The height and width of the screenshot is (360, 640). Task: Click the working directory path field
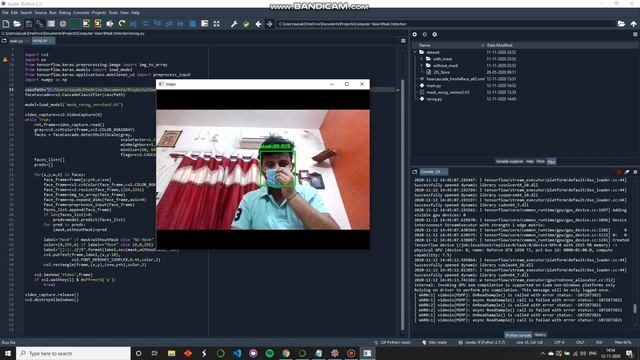coord(445,24)
